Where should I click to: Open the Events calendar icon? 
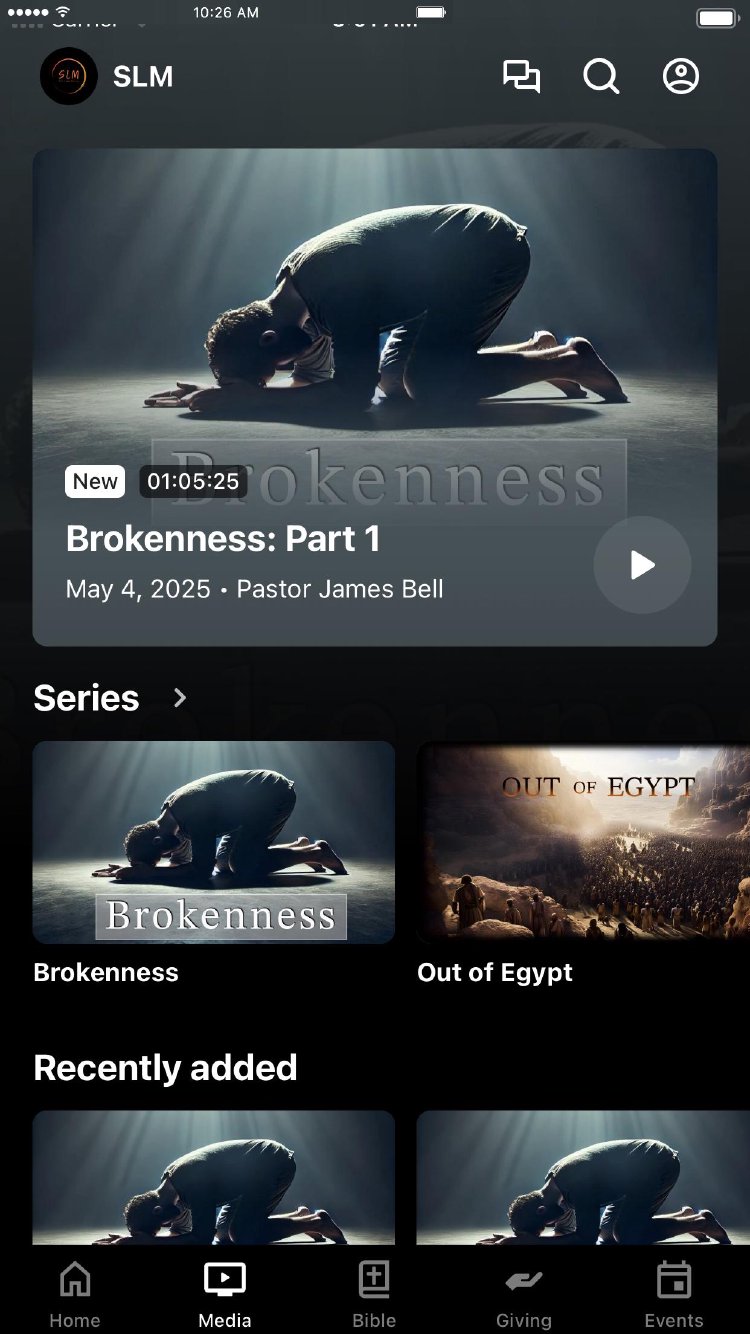coord(674,1280)
